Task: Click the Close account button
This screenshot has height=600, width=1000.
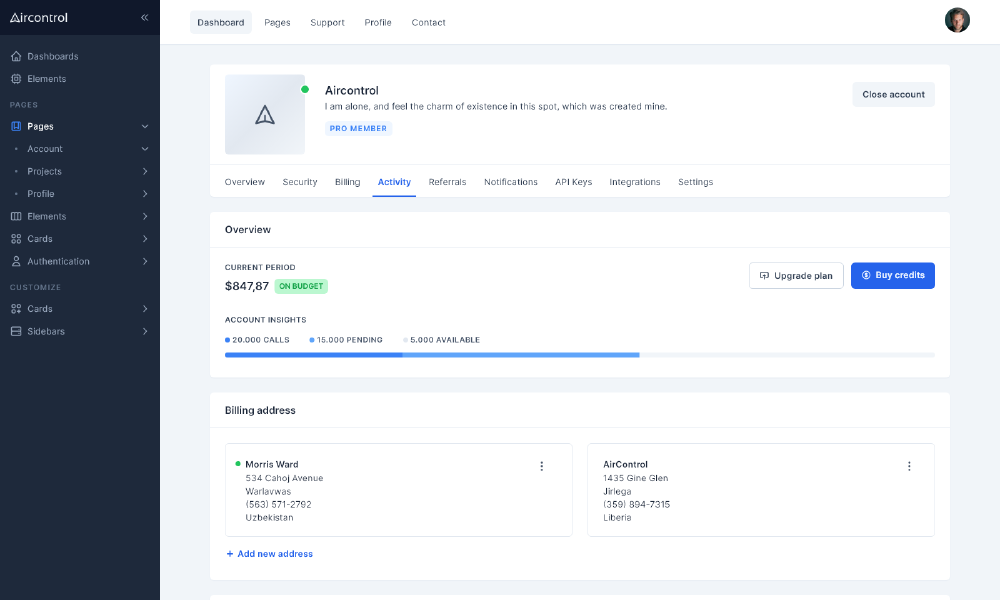Action: (x=893, y=94)
